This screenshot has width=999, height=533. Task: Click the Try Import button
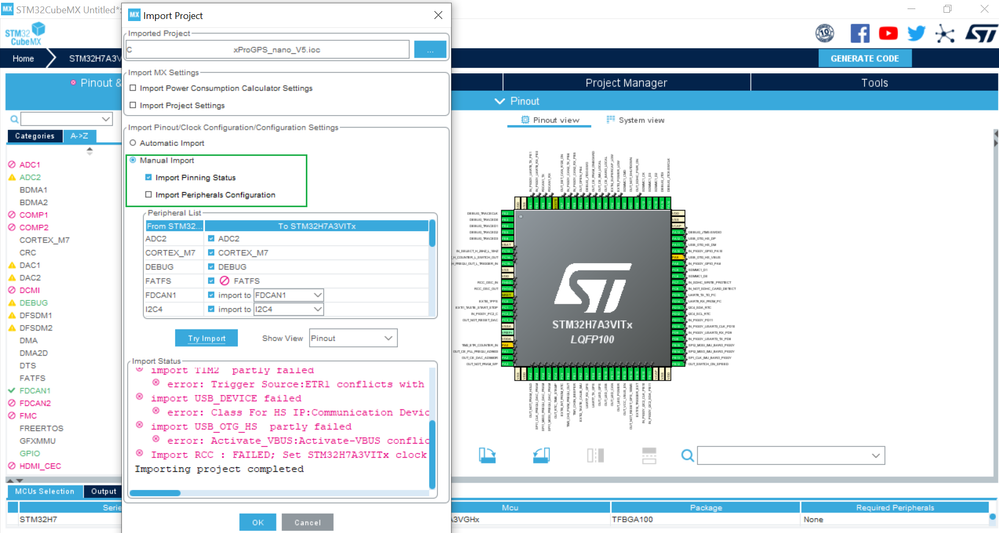[x=206, y=338]
